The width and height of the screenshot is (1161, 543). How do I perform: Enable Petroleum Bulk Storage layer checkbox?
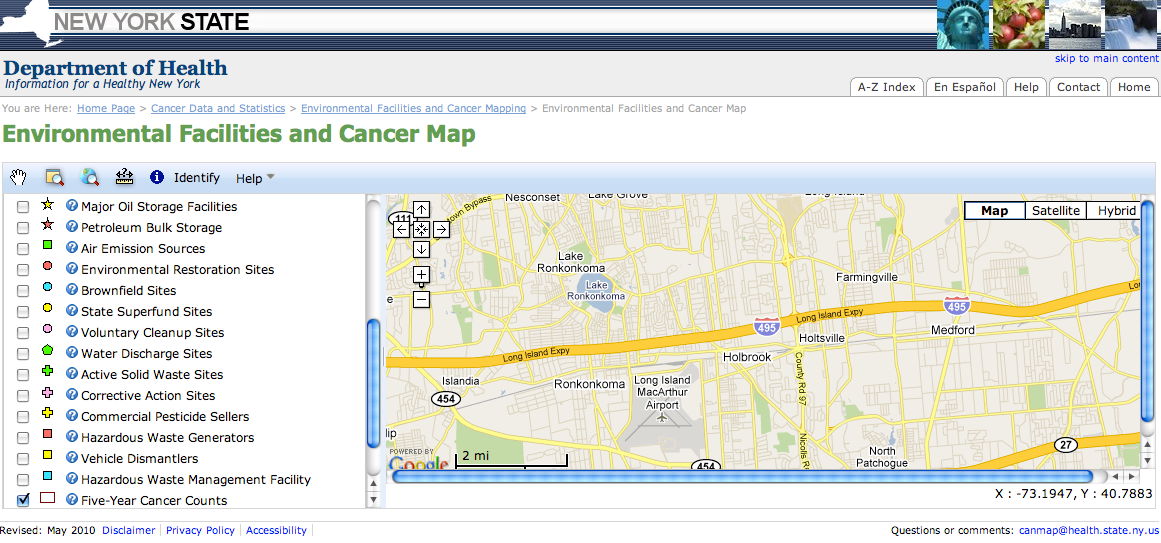coord(23,228)
